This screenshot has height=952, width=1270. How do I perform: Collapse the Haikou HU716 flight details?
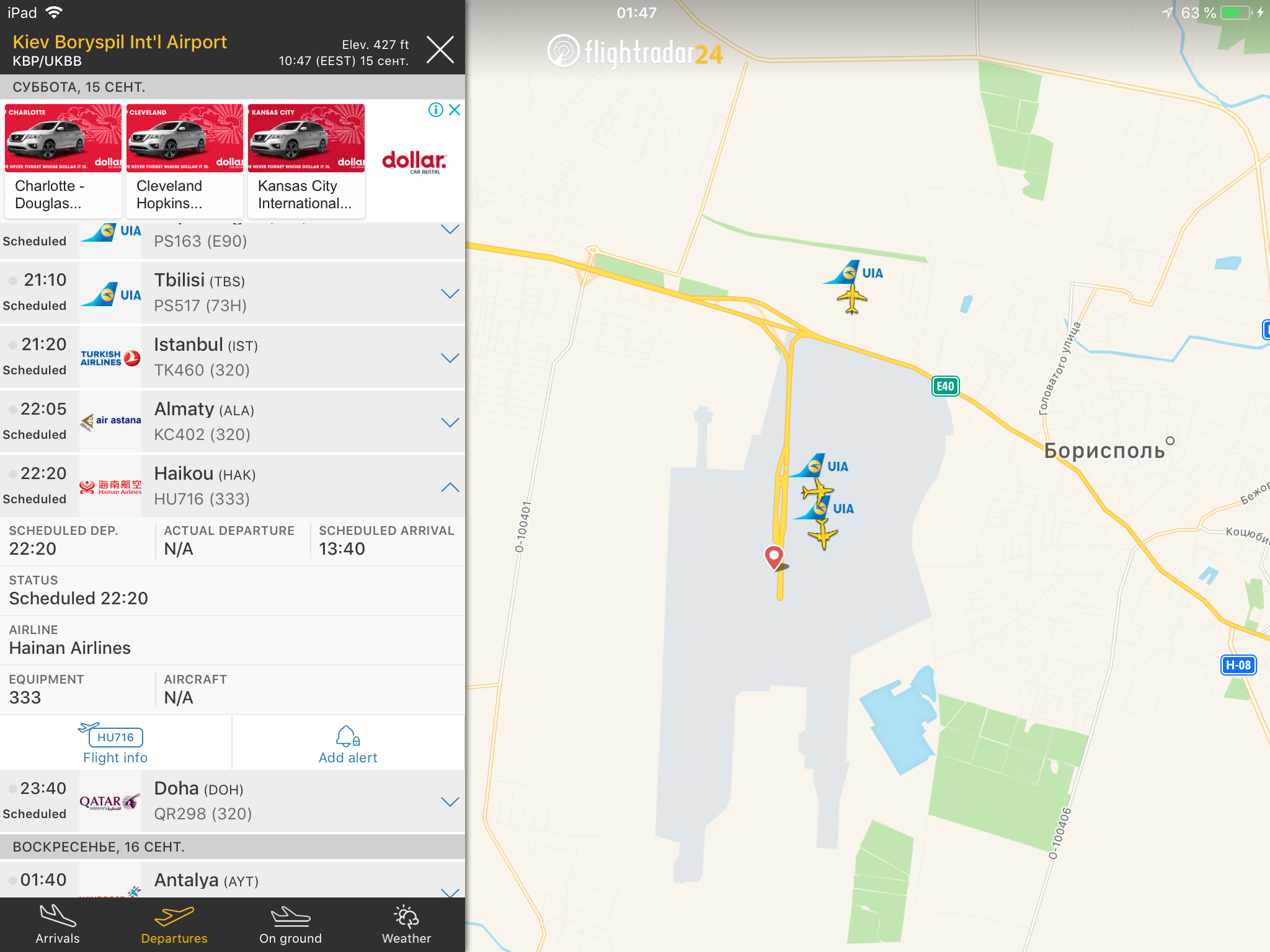(x=450, y=487)
